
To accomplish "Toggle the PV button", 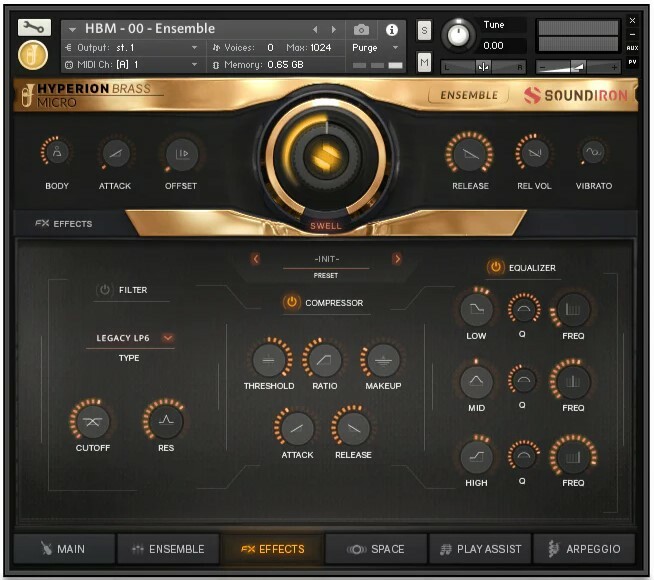I will 632,62.
